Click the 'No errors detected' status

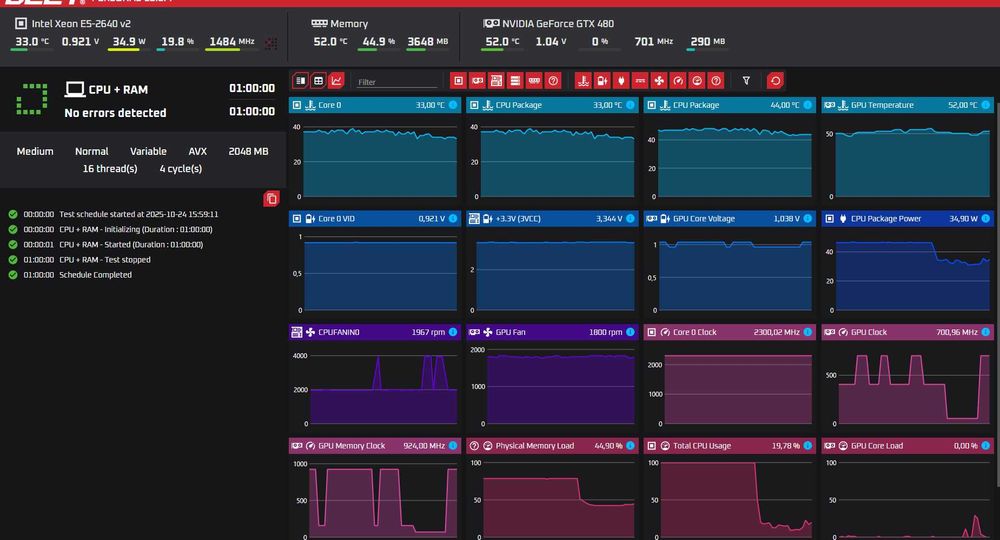(115, 113)
